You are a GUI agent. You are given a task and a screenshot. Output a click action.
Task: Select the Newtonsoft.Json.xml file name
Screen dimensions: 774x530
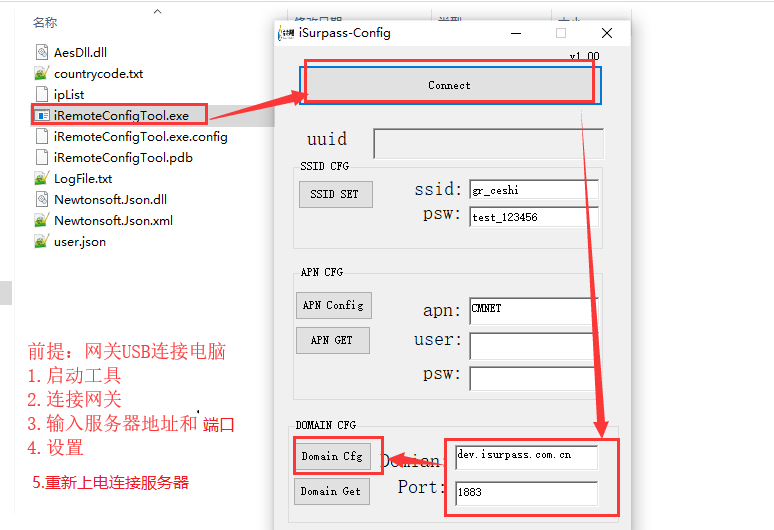pyautogui.click(x=114, y=221)
